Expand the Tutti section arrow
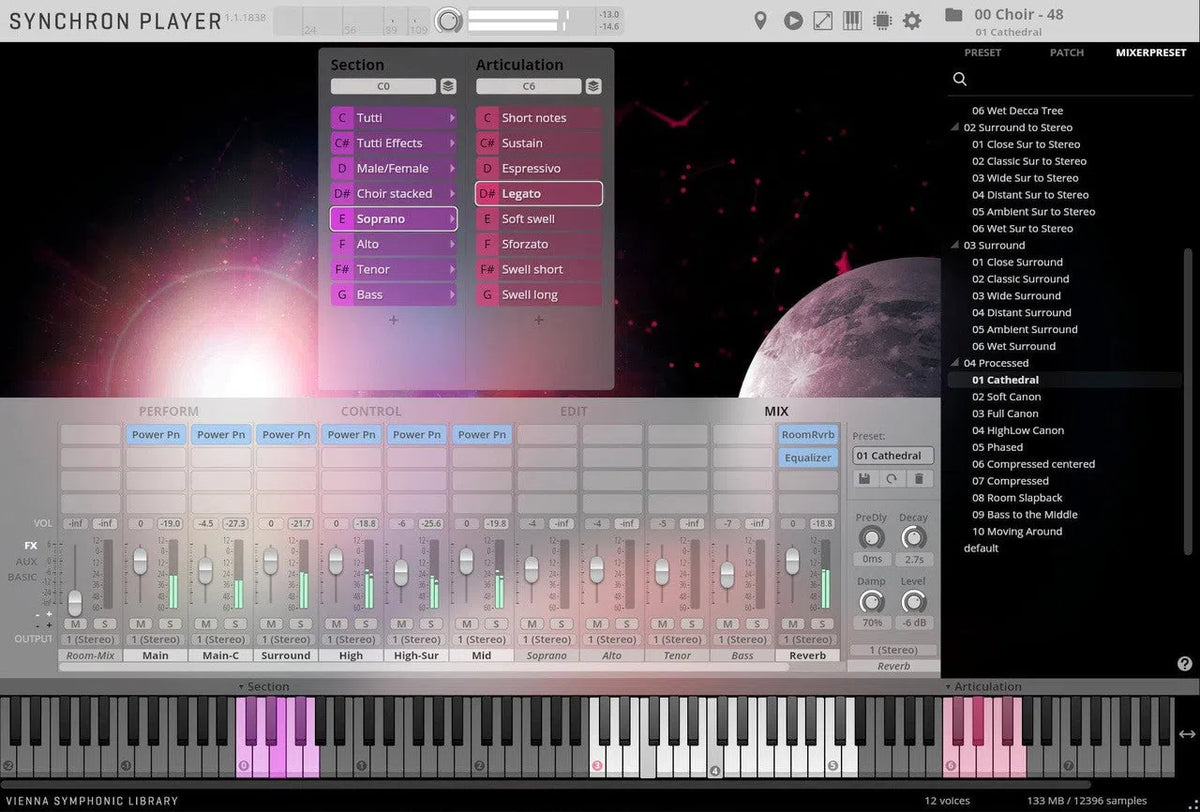This screenshot has height=812, width=1200. pyautogui.click(x=452, y=118)
